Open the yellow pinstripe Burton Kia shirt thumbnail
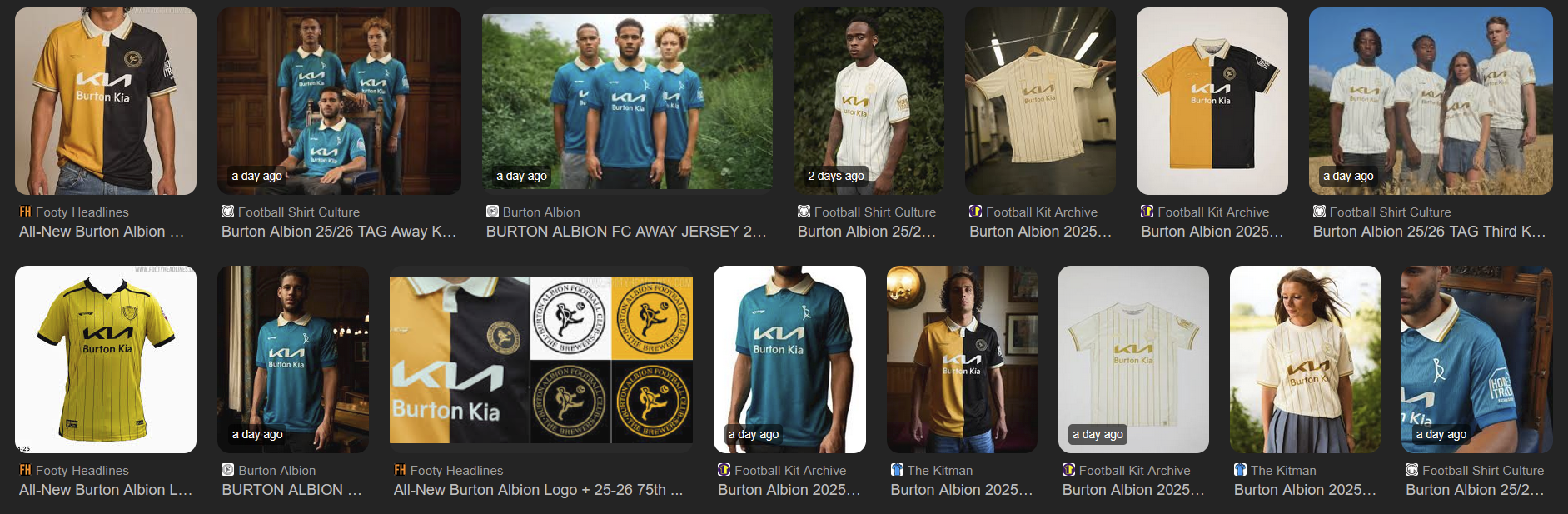Viewport: 1568px width, 514px height. click(106, 359)
